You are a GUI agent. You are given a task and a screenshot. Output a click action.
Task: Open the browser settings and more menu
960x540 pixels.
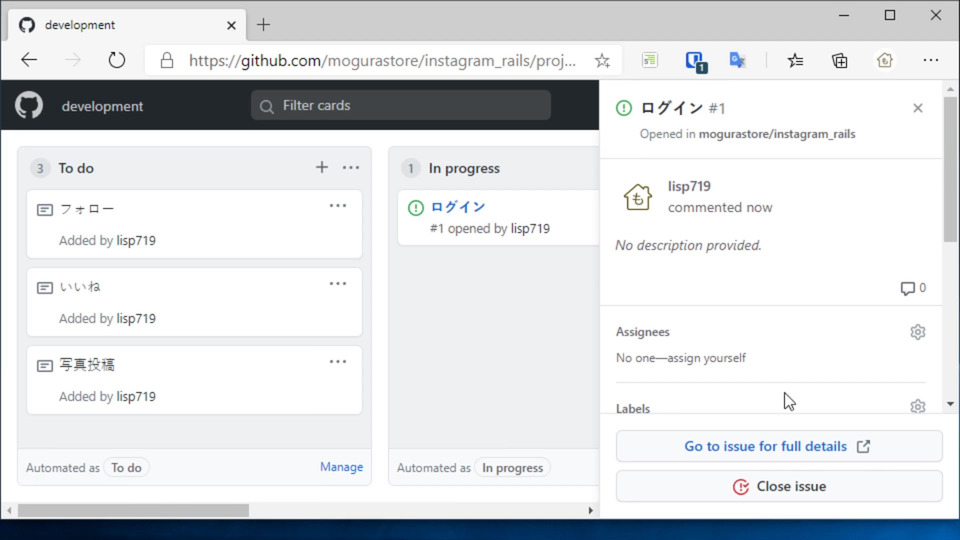point(931,60)
